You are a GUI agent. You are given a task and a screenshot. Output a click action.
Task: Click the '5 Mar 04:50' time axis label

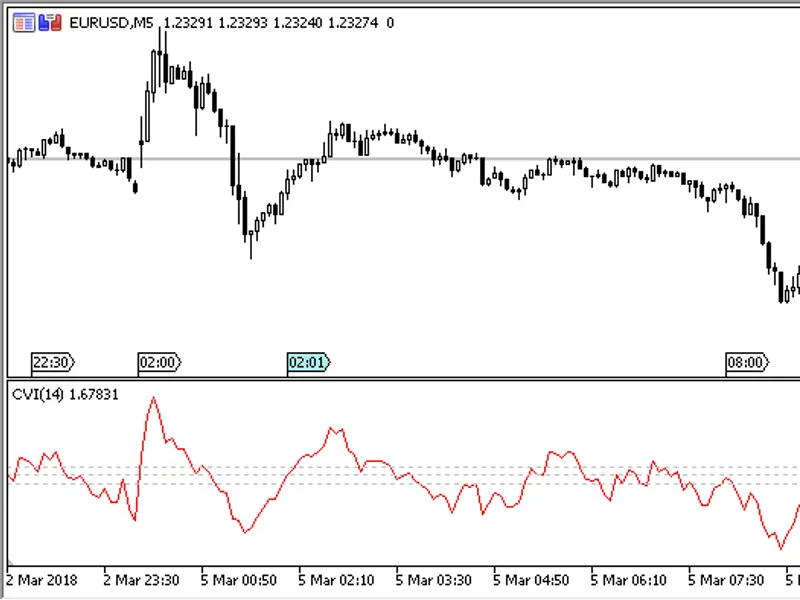point(531,580)
